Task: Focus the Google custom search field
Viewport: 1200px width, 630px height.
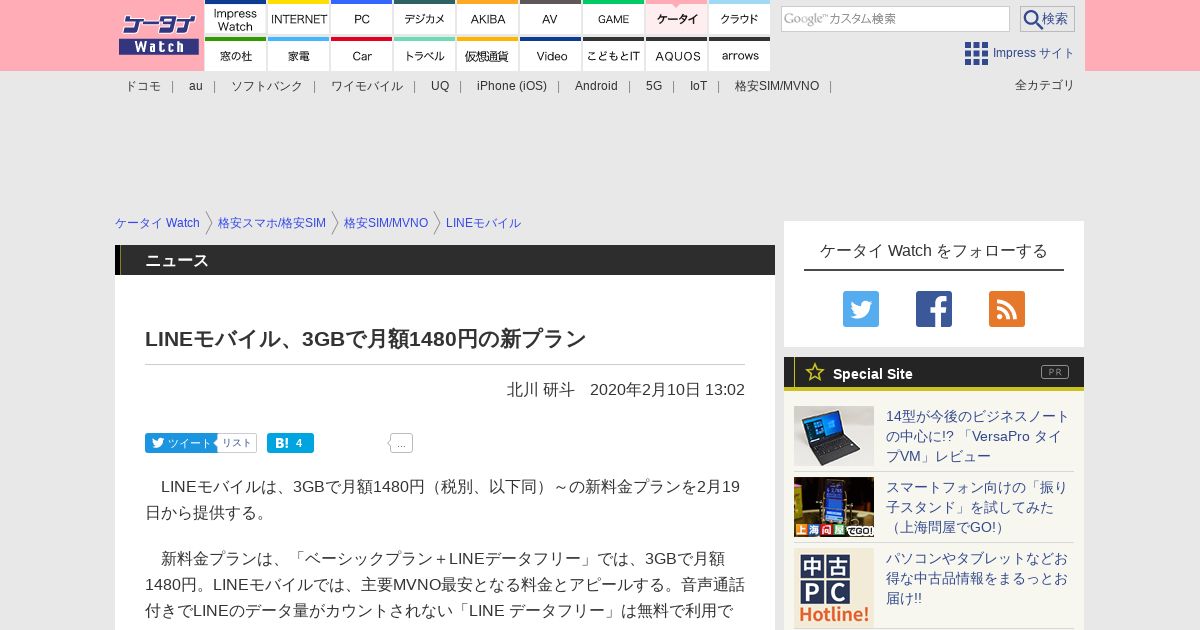Action: (x=895, y=19)
